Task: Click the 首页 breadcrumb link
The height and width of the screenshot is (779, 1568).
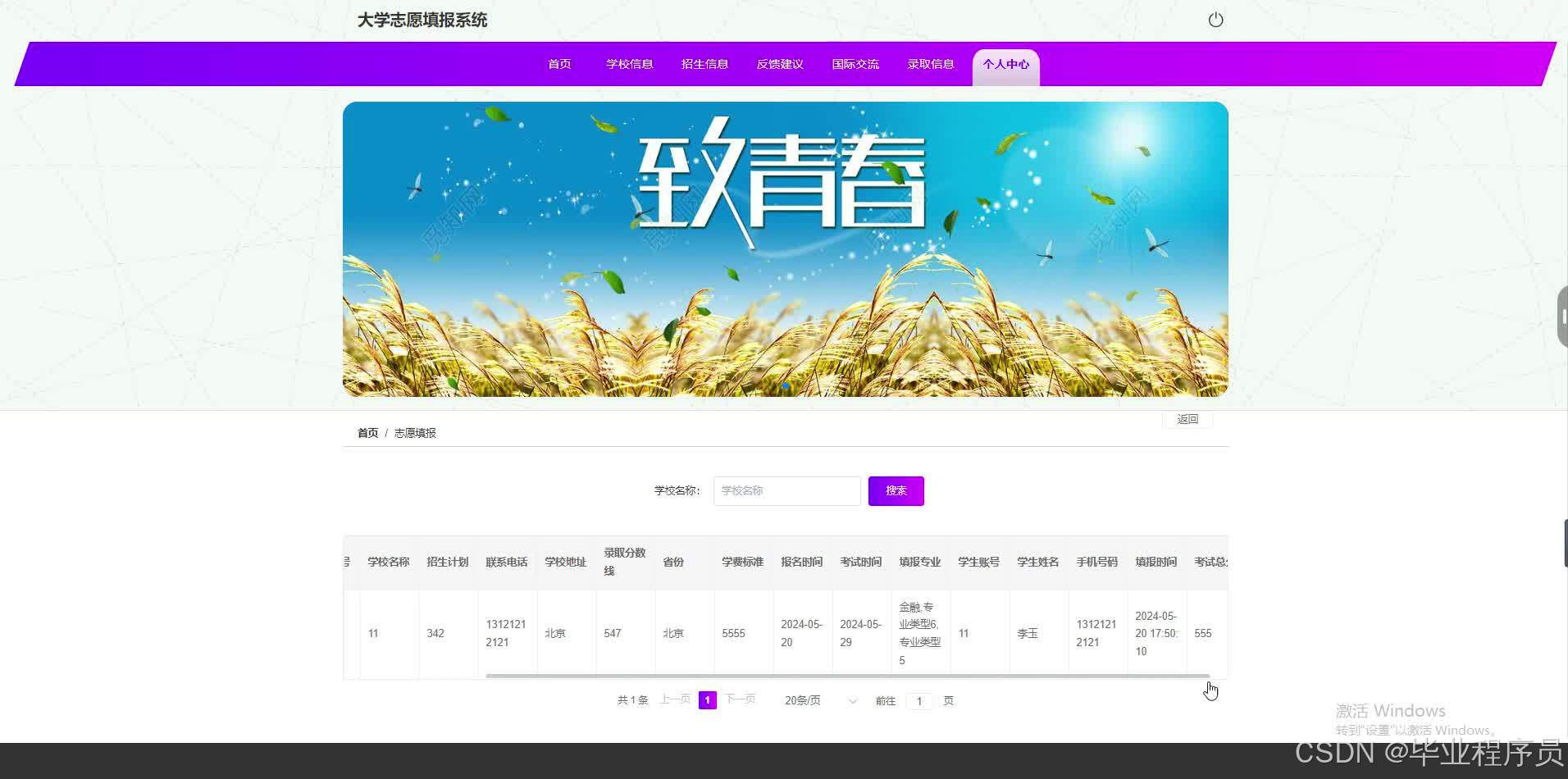Action: (367, 432)
